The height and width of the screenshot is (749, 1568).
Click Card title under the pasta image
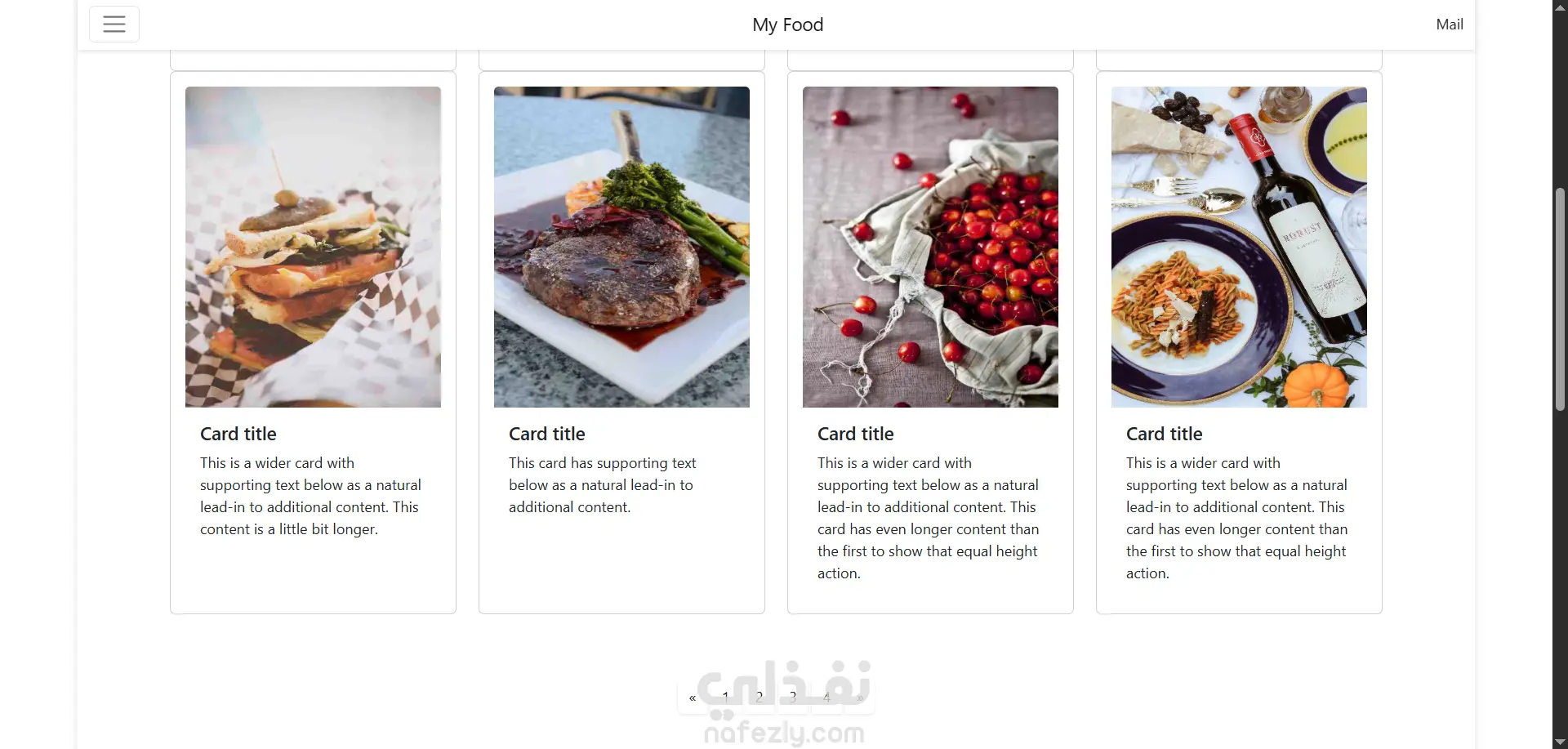point(1165,434)
